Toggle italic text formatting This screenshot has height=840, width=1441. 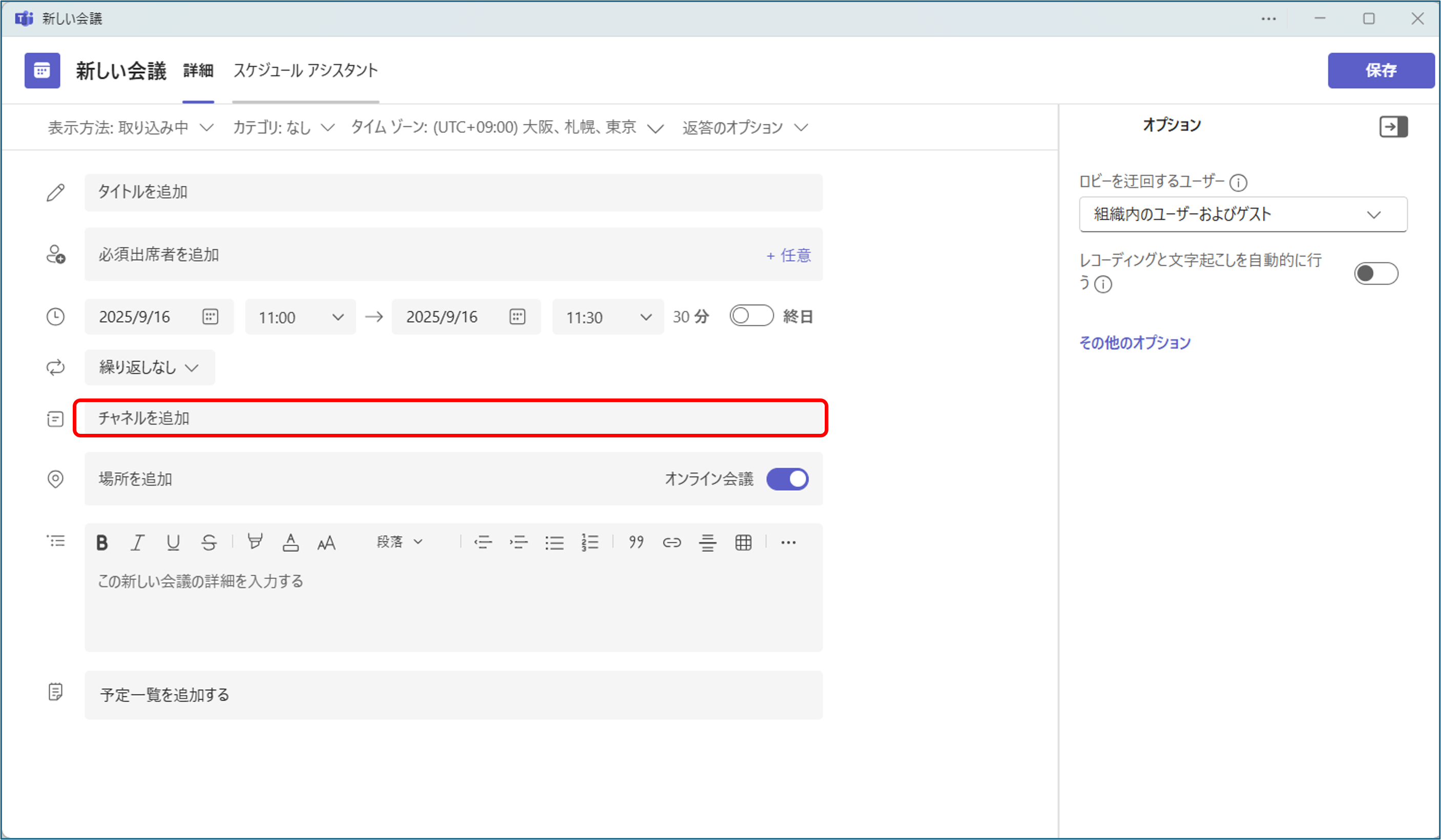click(137, 542)
